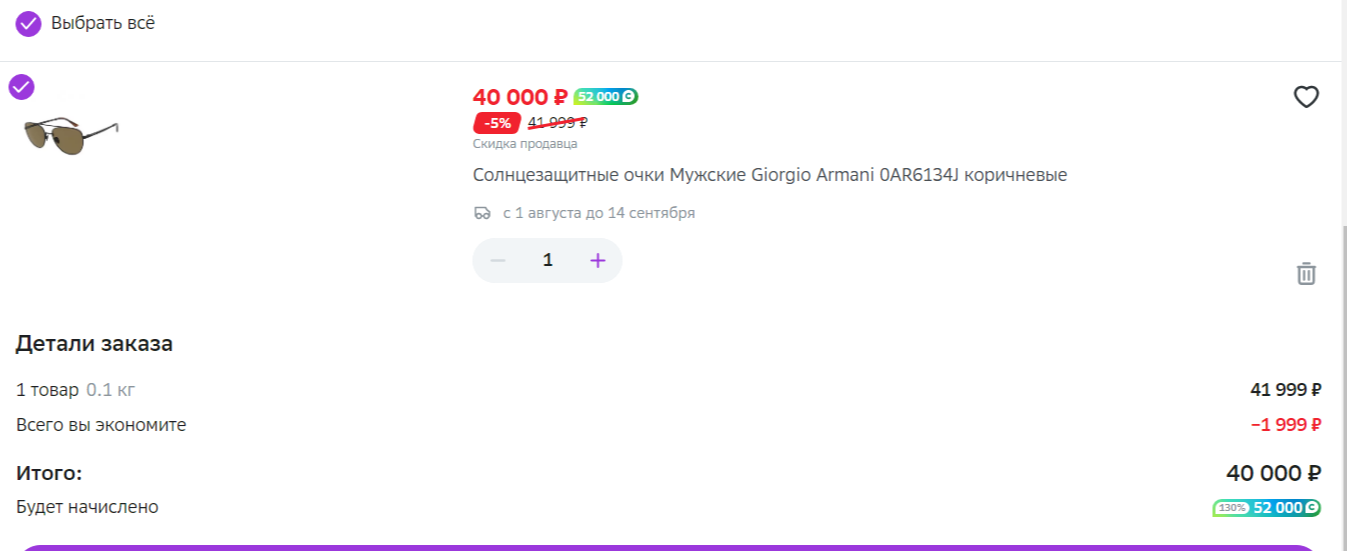The height and width of the screenshot is (551, 1347).
Task: Click the delivery dates "с 1 августа до 14 сентября"
Action: pyautogui.click(x=599, y=213)
